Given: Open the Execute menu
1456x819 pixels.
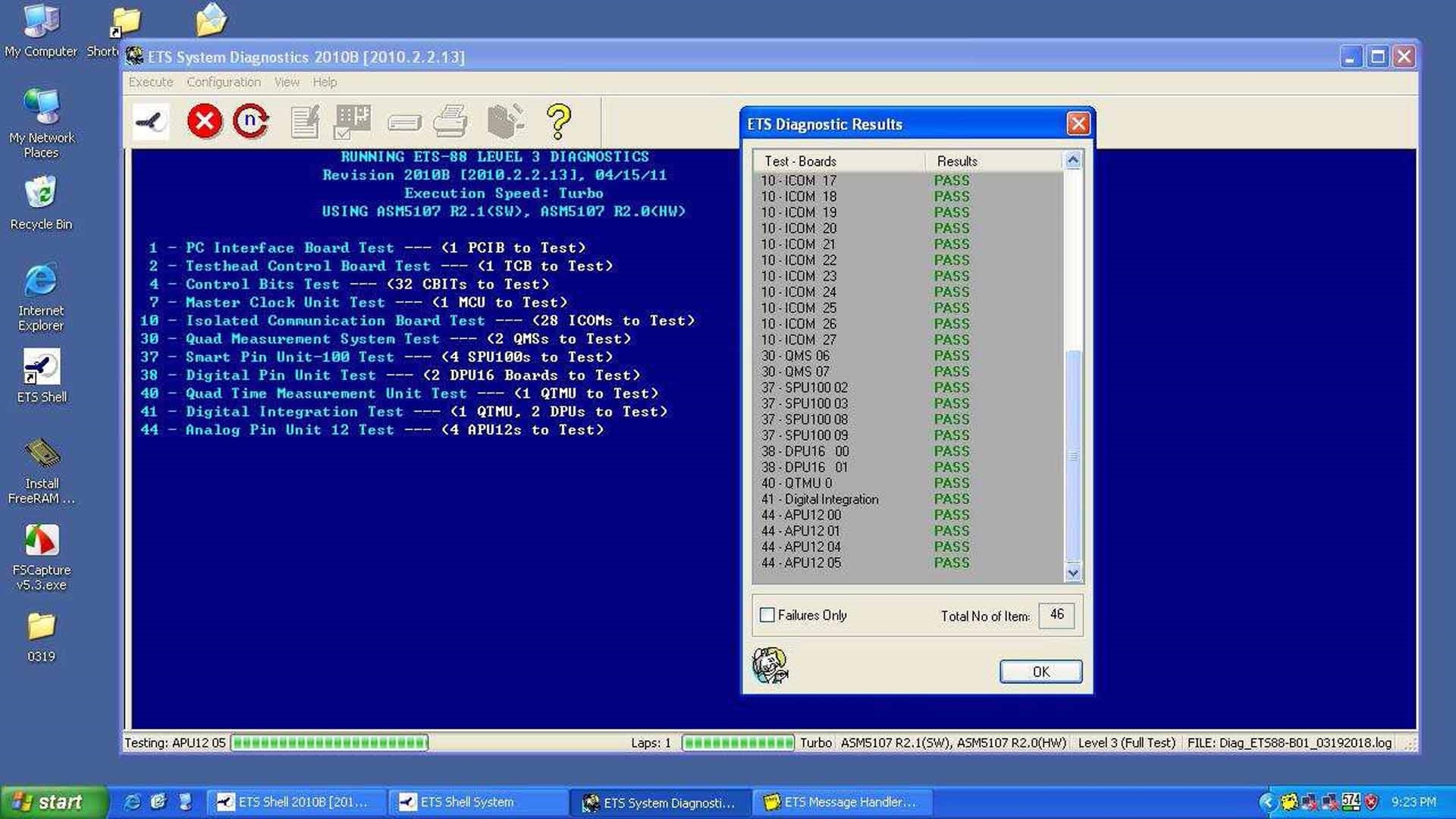Looking at the screenshot, I should tap(150, 82).
